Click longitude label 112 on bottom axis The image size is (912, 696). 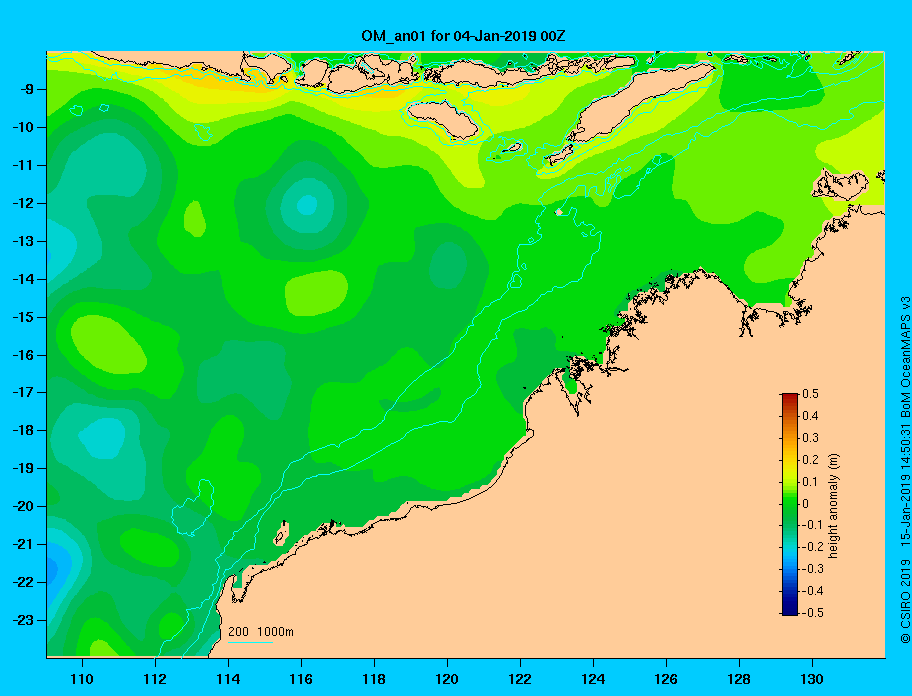click(x=155, y=679)
